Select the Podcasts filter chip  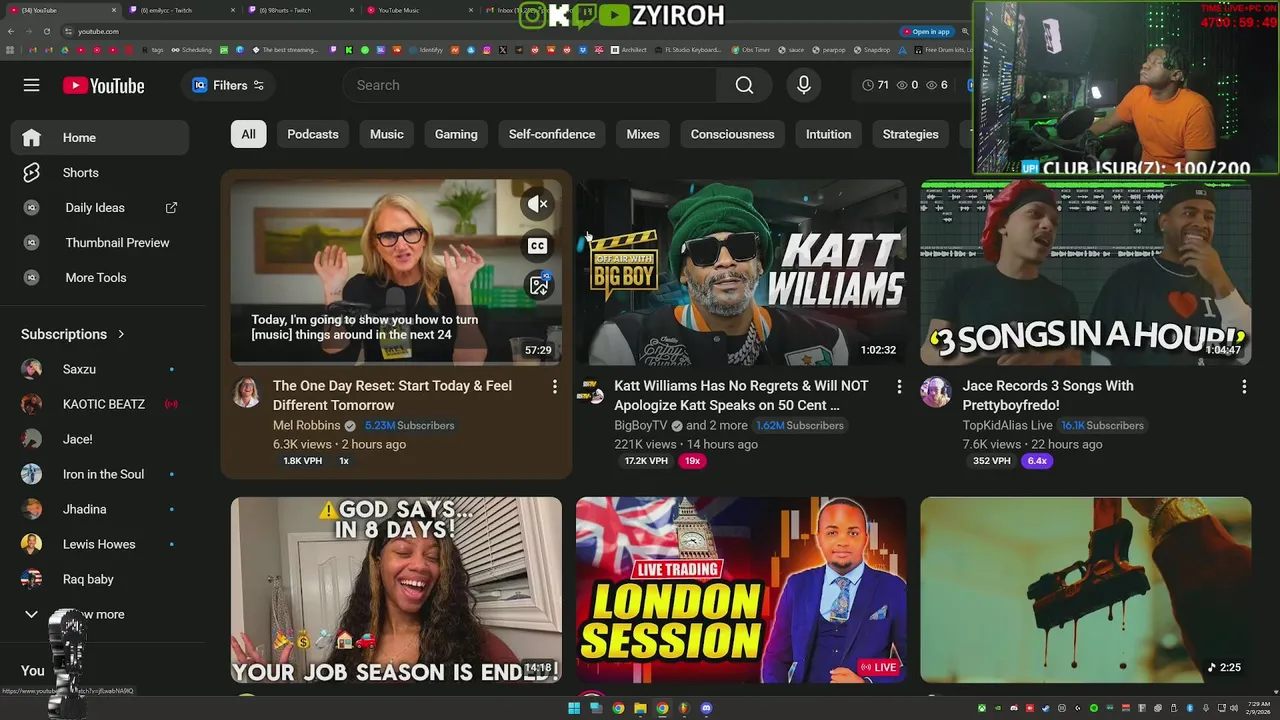313,134
